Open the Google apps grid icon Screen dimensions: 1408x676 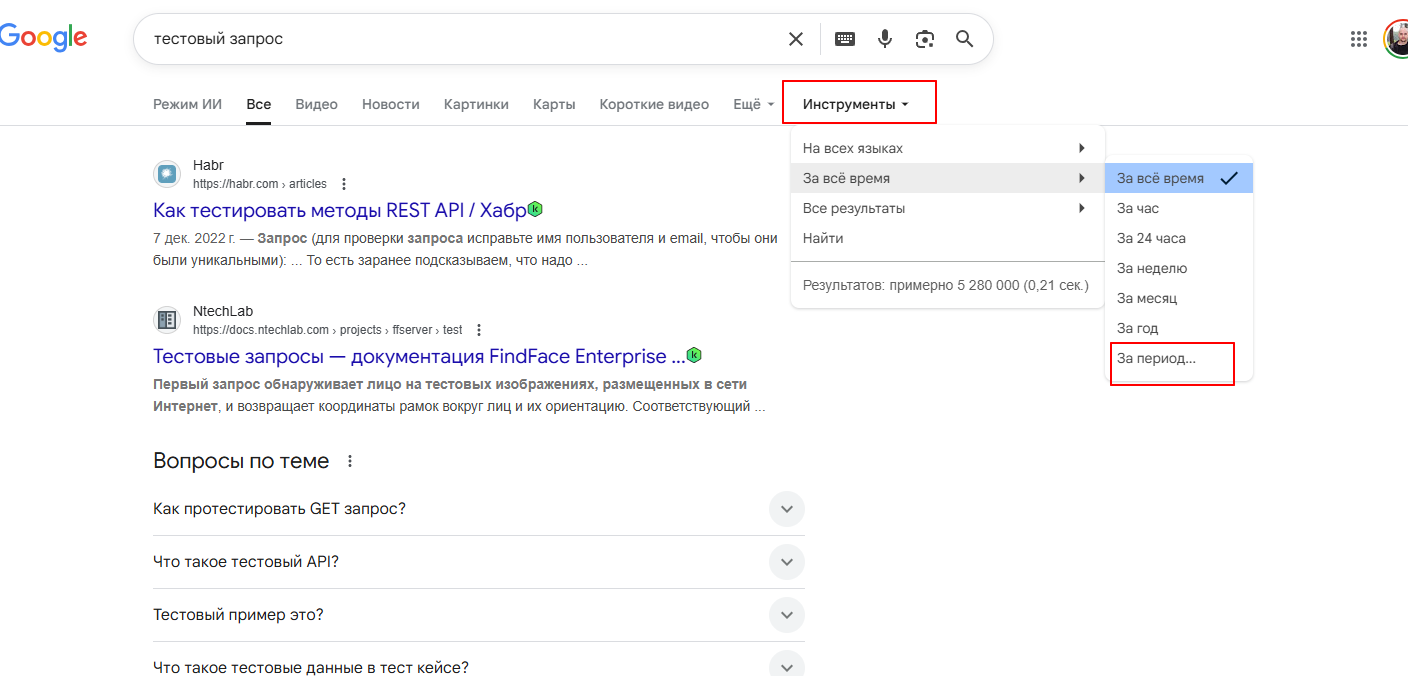pyautogui.click(x=1358, y=39)
